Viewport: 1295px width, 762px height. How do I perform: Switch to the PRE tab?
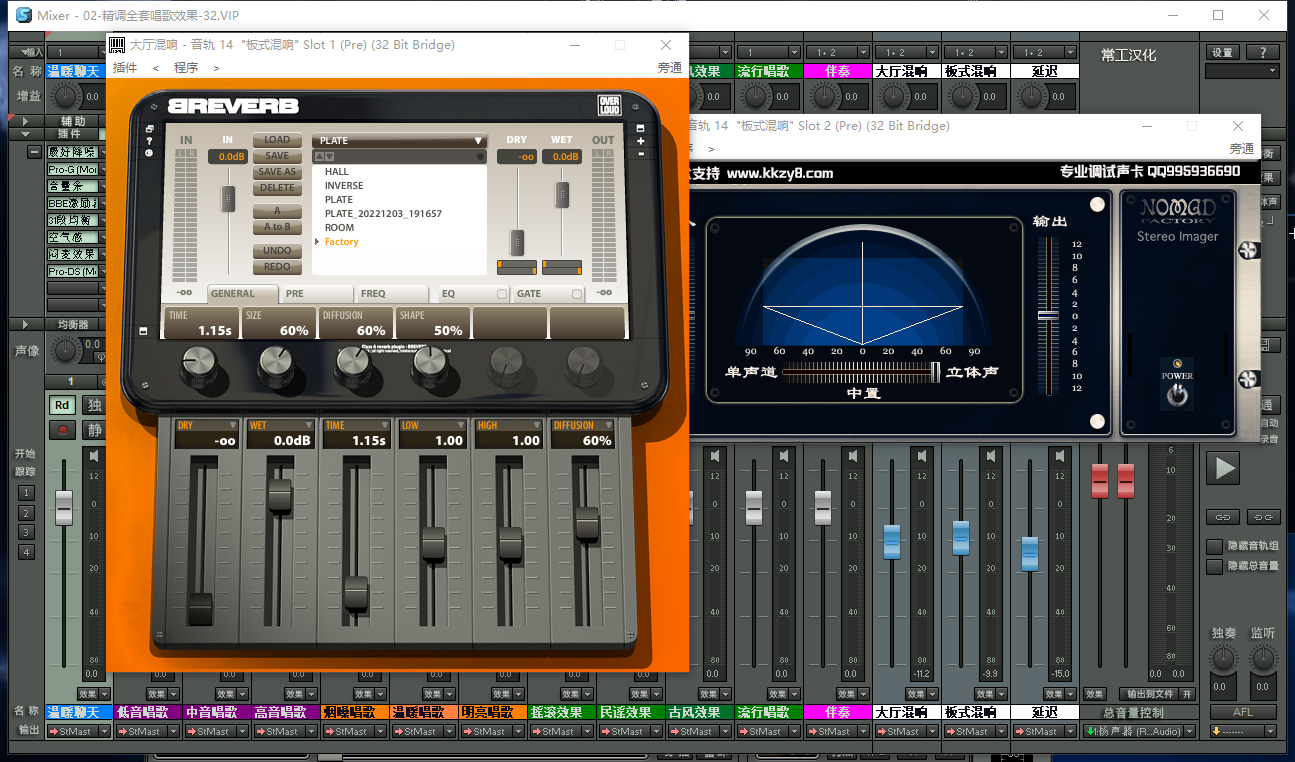coord(317,294)
